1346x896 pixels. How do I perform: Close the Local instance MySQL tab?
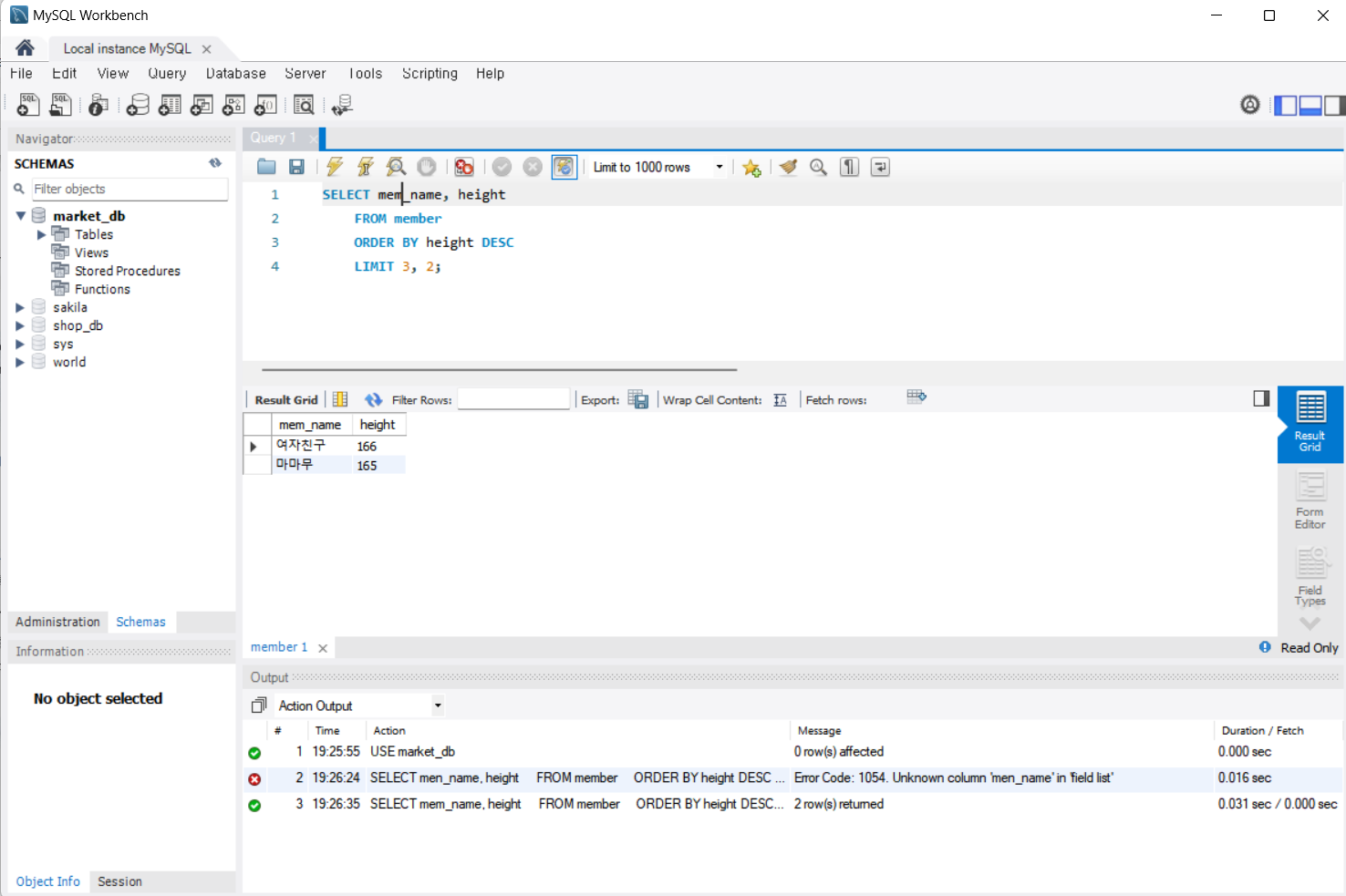[x=207, y=49]
